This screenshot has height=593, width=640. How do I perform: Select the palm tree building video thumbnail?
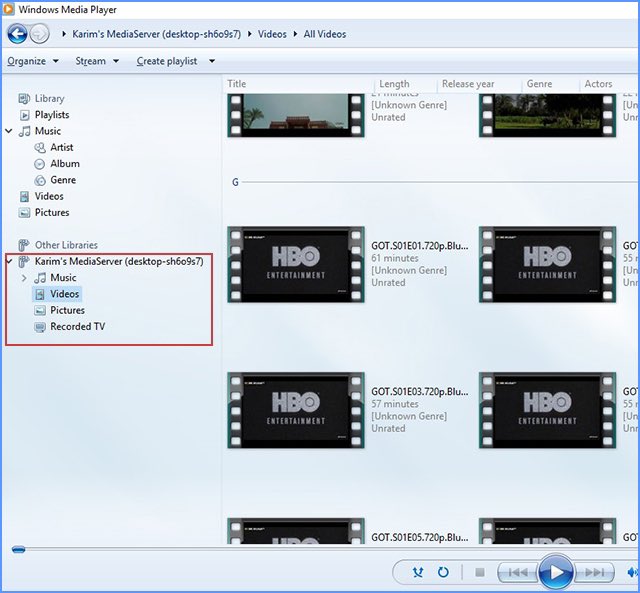click(296, 115)
